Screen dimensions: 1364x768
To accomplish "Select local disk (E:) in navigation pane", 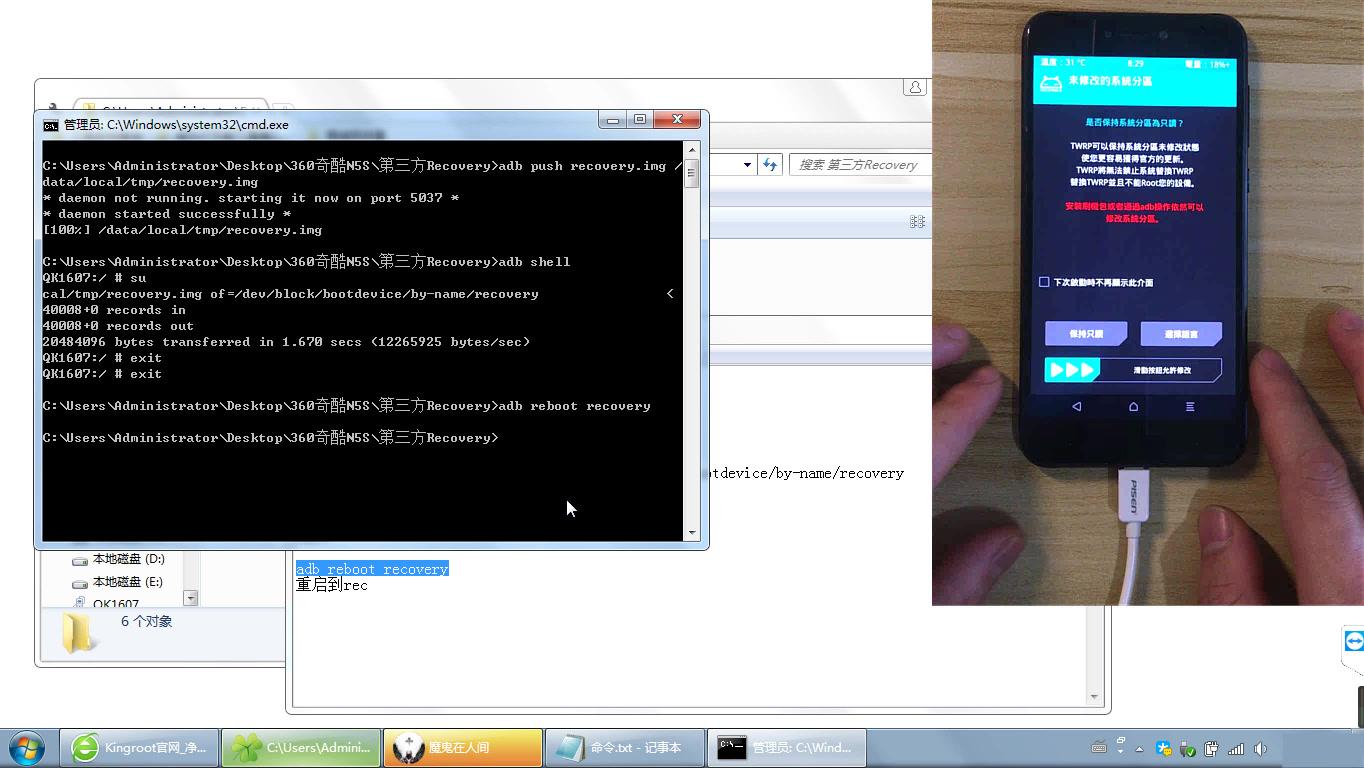I will (x=127, y=582).
